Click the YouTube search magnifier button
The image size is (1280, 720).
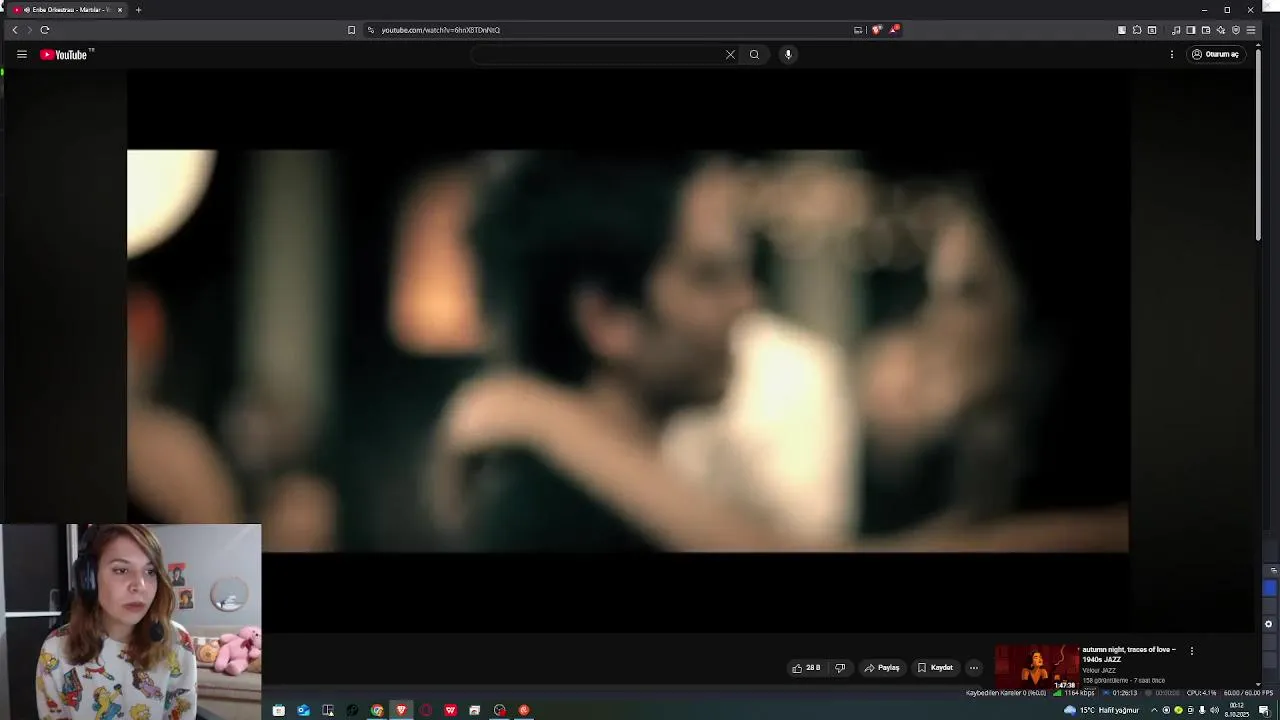754,55
